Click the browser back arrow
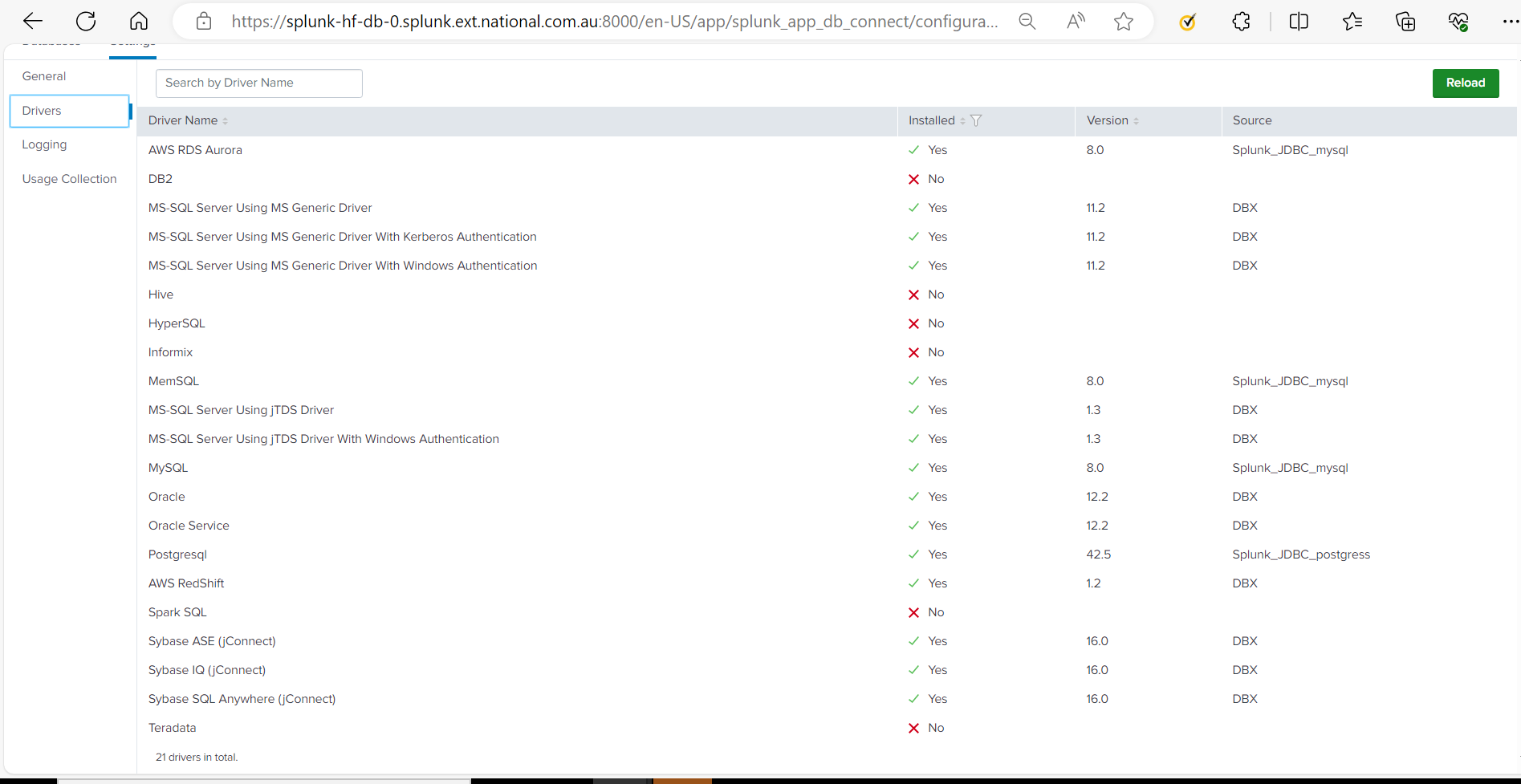This screenshot has height=784, width=1521. [31, 21]
